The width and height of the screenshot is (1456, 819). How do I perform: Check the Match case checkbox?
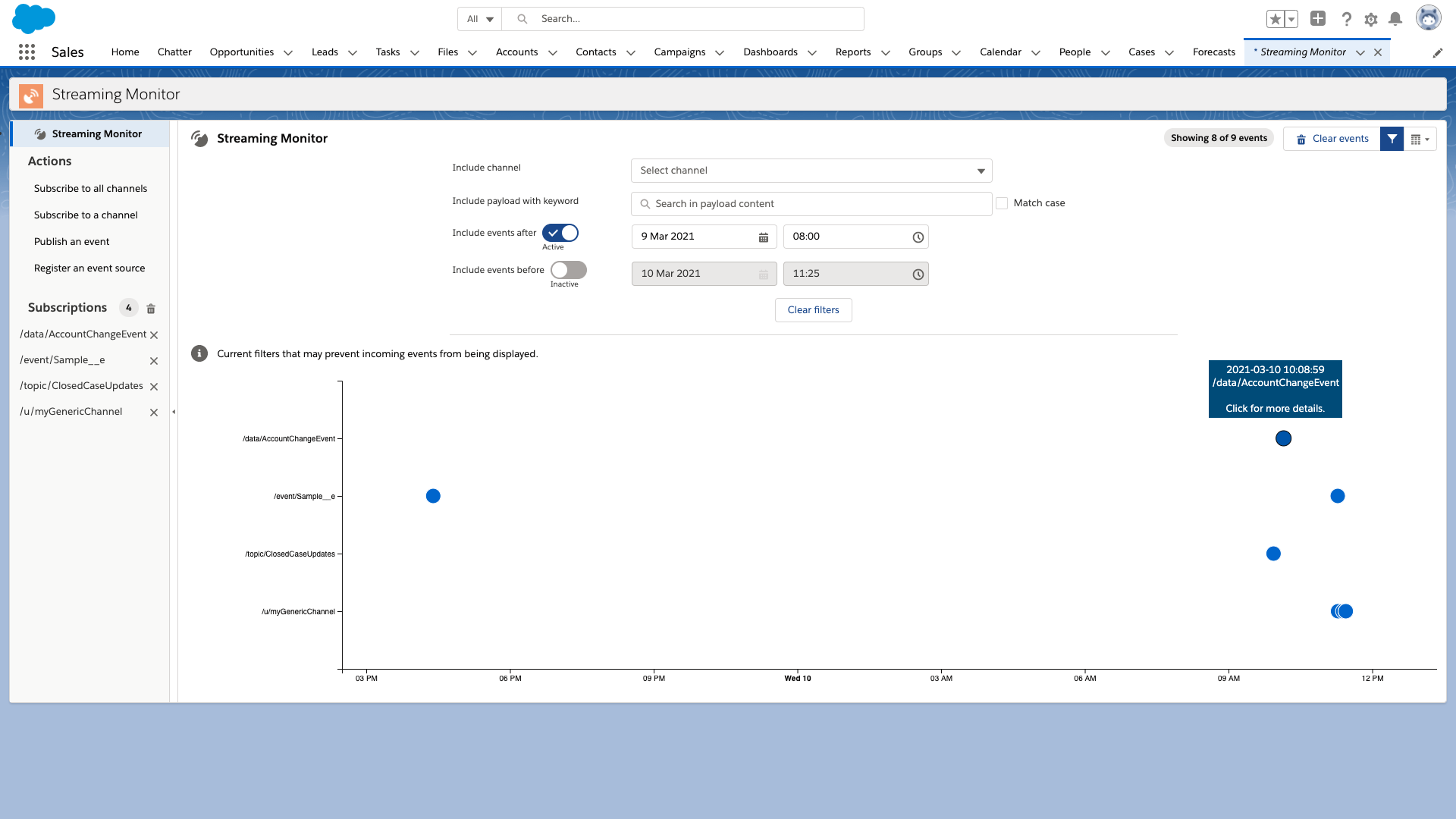pyautogui.click(x=1002, y=203)
